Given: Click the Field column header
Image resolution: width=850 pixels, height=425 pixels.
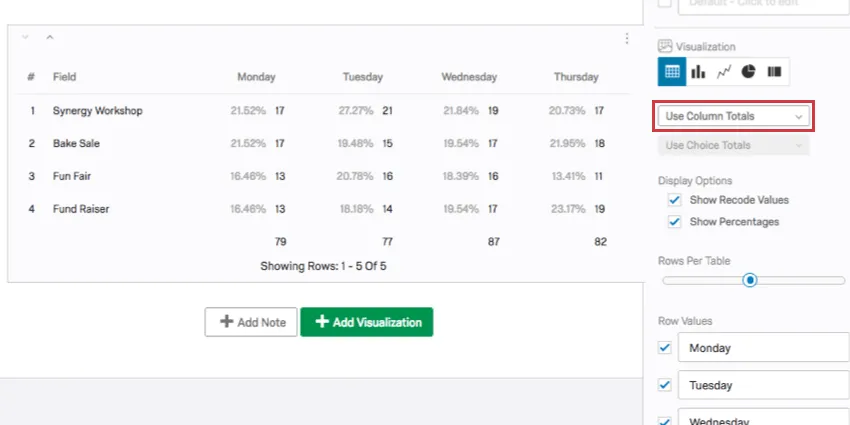Looking at the screenshot, I should [x=65, y=77].
